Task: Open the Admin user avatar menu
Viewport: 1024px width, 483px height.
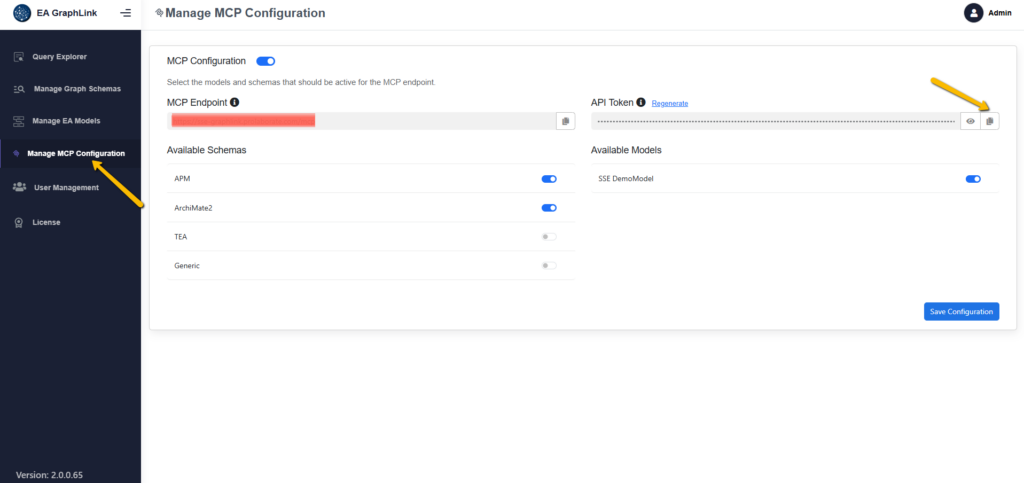Action: point(973,13)
